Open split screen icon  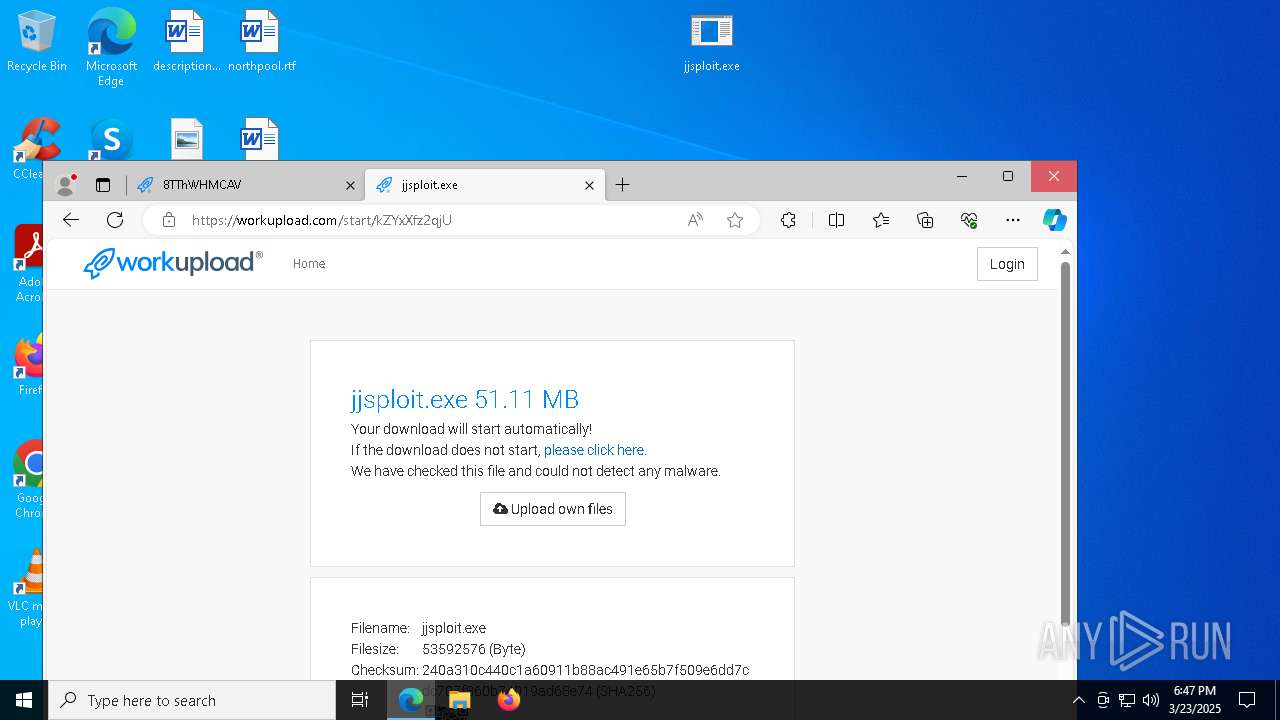[x=837, y=220]
